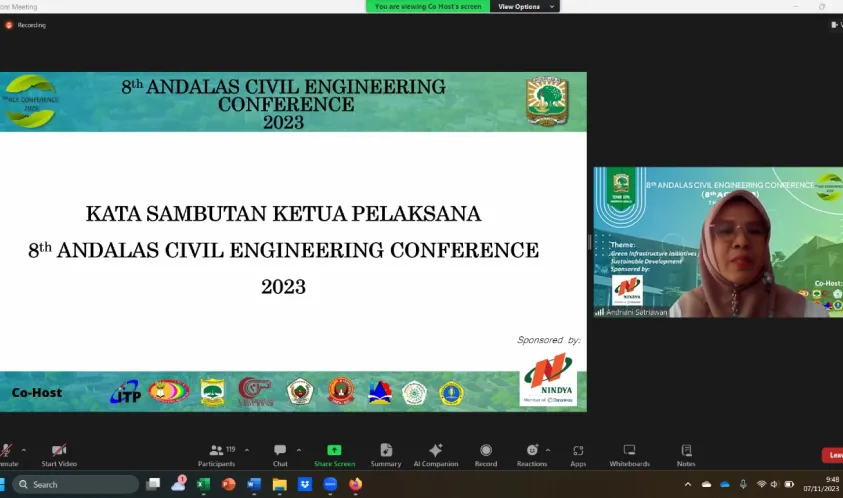Screen dimensions: 843x498
Task: Open the Chat panel
Action: (280, 455)
